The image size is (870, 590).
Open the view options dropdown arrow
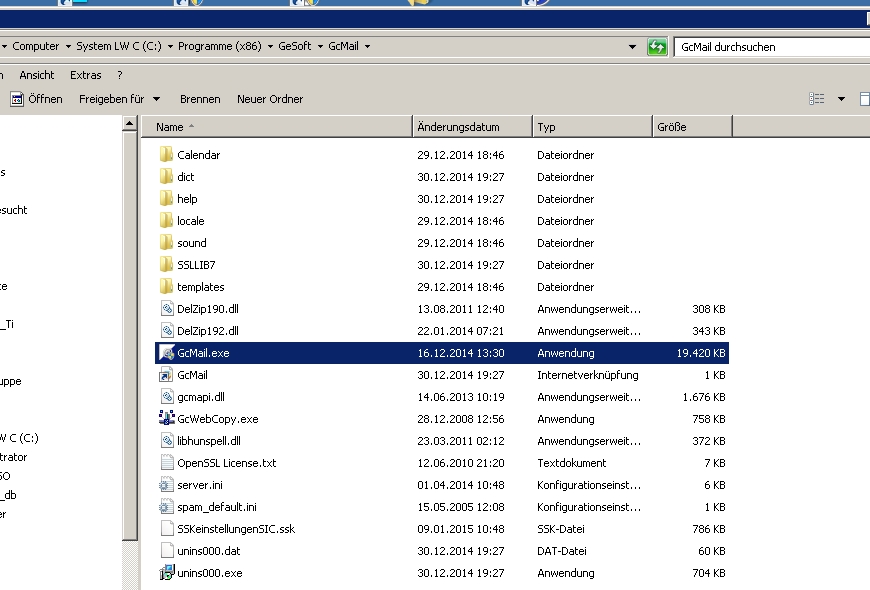[841, 99]
